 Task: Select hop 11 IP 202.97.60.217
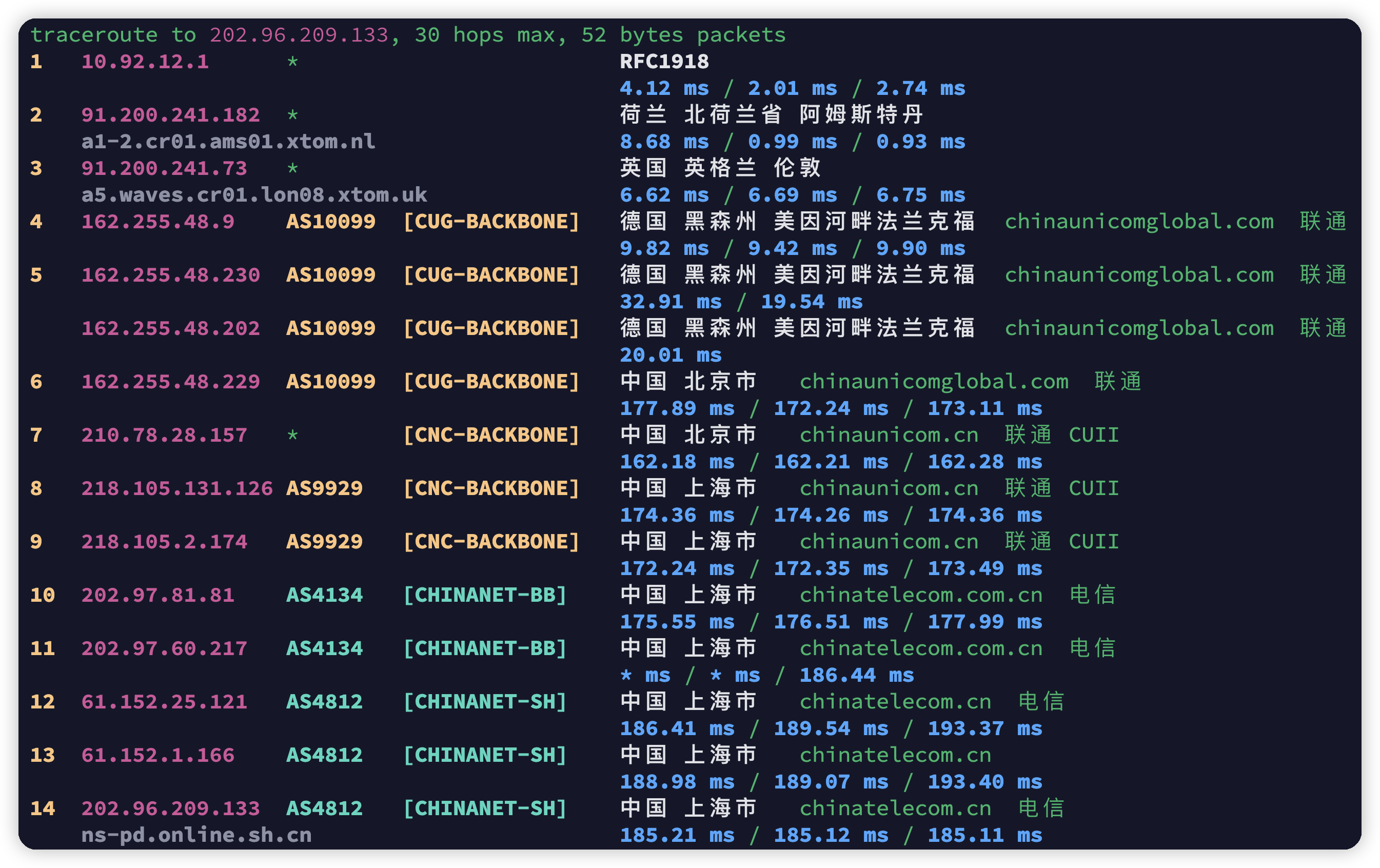click(165, 648)
